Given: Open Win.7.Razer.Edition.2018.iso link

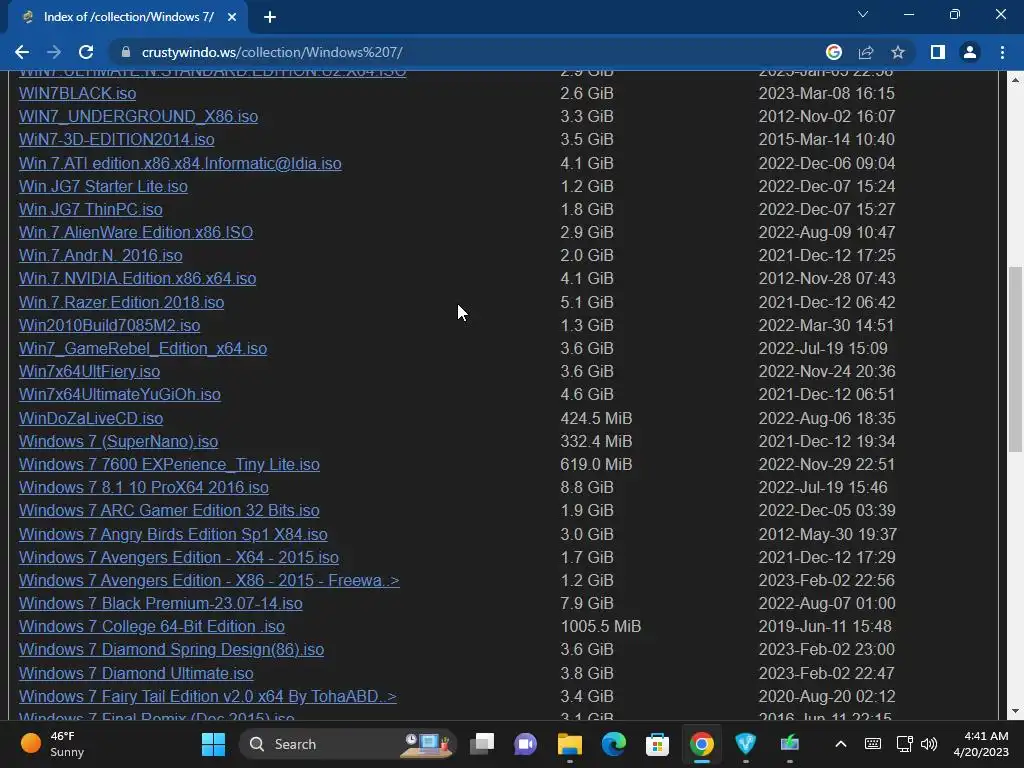Looking at the screenshot, I should [121, 302].
